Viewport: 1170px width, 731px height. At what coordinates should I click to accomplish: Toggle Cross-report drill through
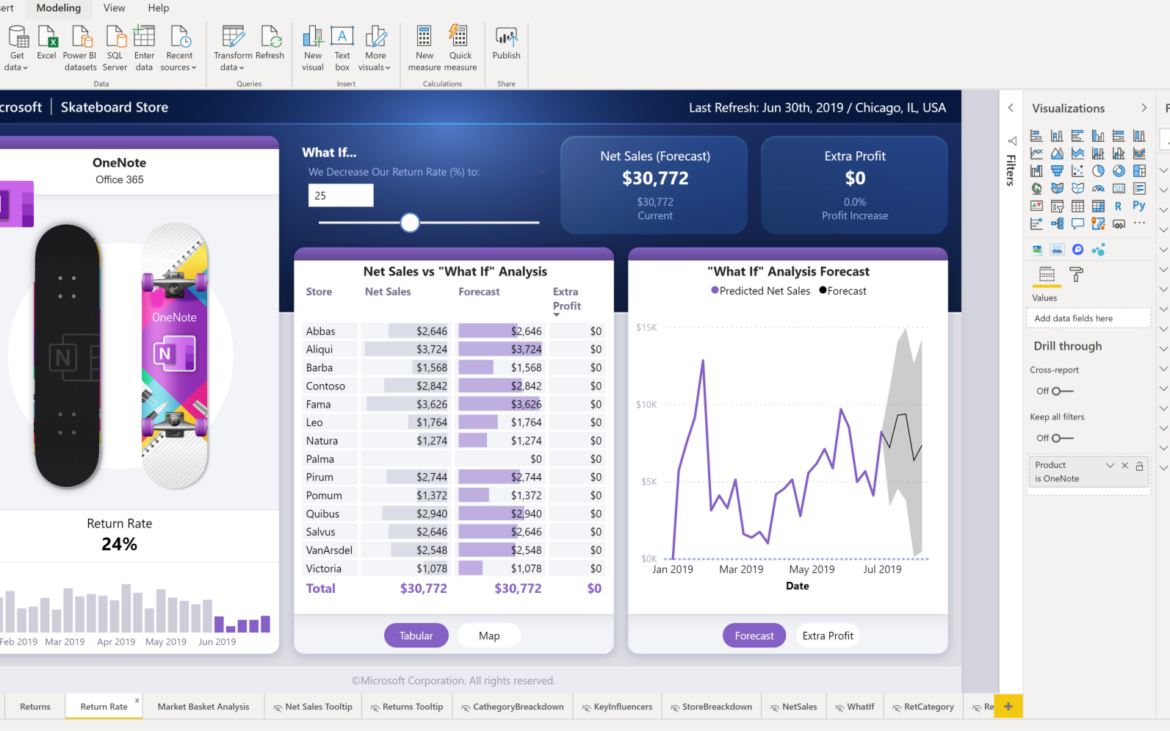point(1062,391)
